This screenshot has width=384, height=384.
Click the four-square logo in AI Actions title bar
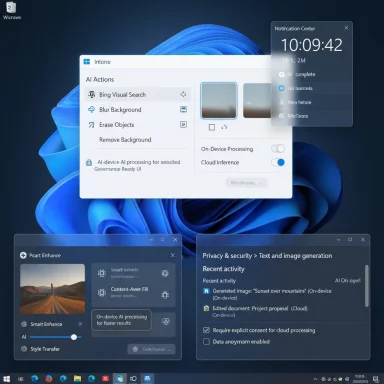coord(87,62)
